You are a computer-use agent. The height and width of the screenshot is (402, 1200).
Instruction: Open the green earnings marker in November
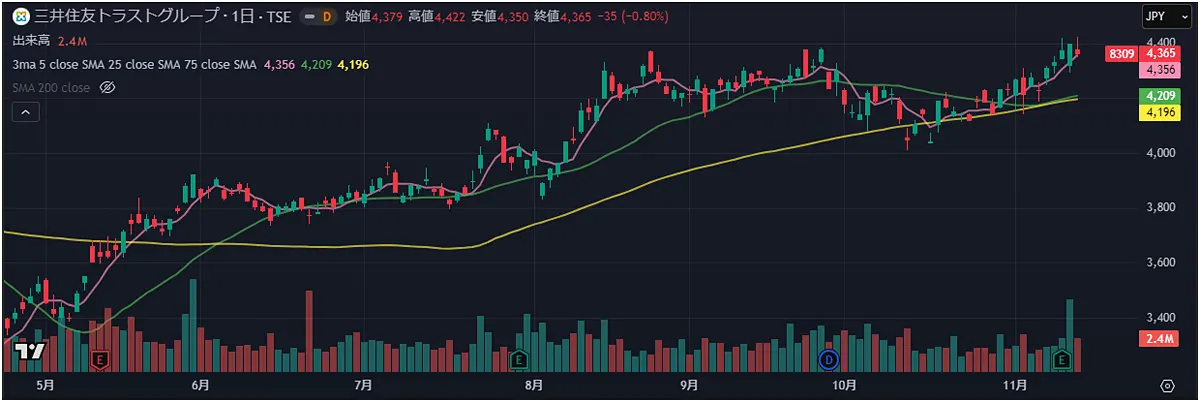pos(1062,358)
